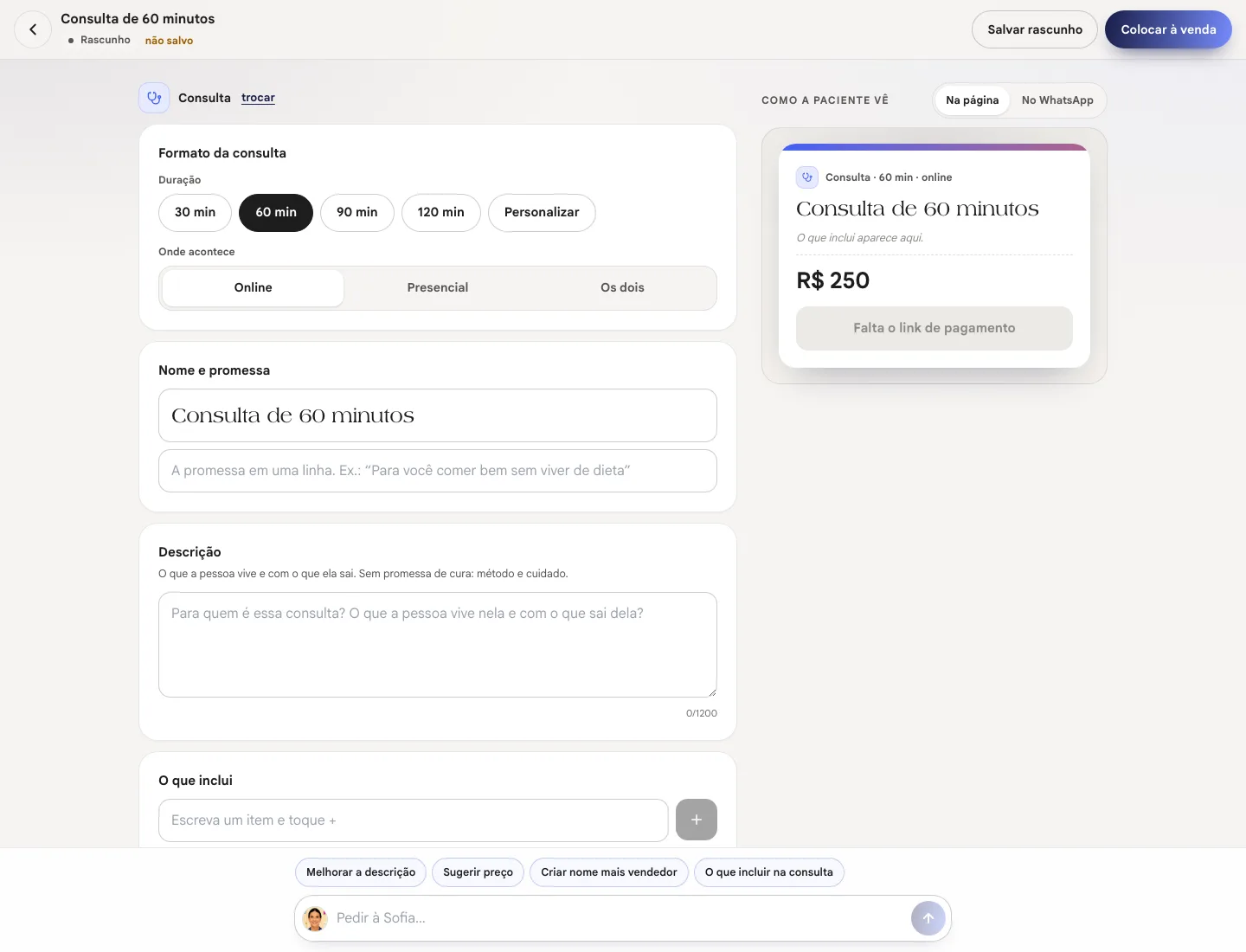The width and height of the screenshot is (1246, 952).
Task: Click preview title Consulta de 60 minutos
Action: point(917,209)
